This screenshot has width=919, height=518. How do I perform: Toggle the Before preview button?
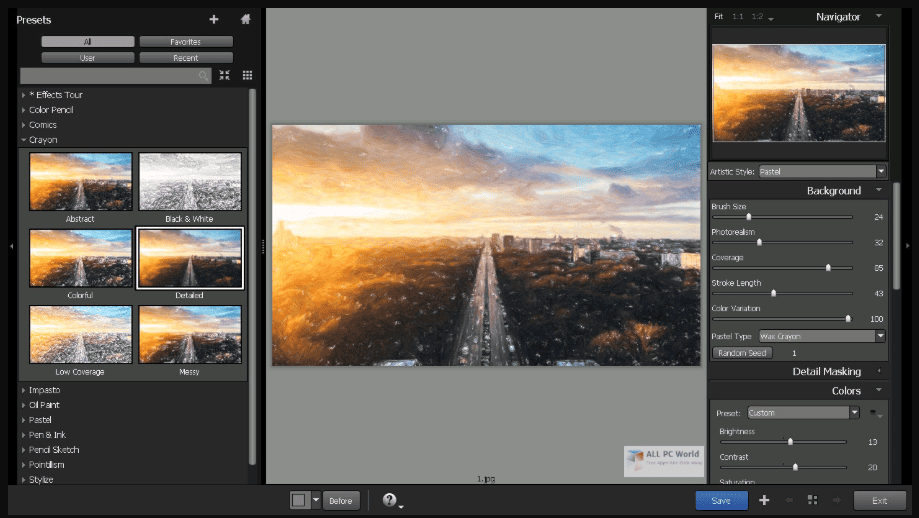(341, 500)
